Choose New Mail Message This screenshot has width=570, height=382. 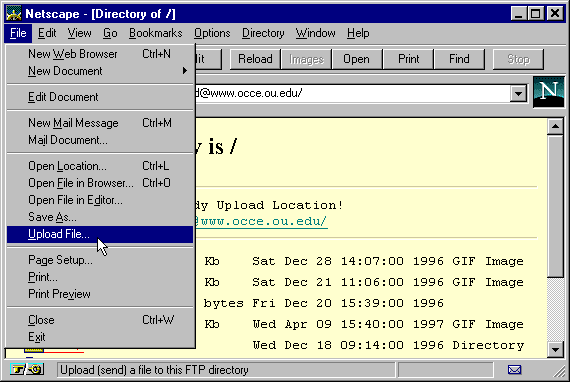click(100, 123)
